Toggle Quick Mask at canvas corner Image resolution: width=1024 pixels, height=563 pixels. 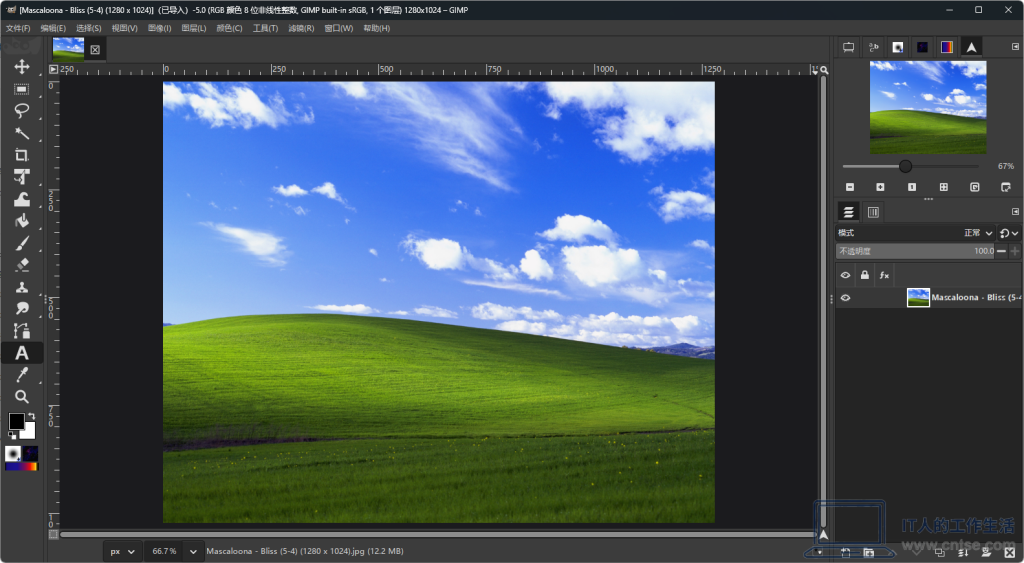pyautogui.click(x=54, y=534)
